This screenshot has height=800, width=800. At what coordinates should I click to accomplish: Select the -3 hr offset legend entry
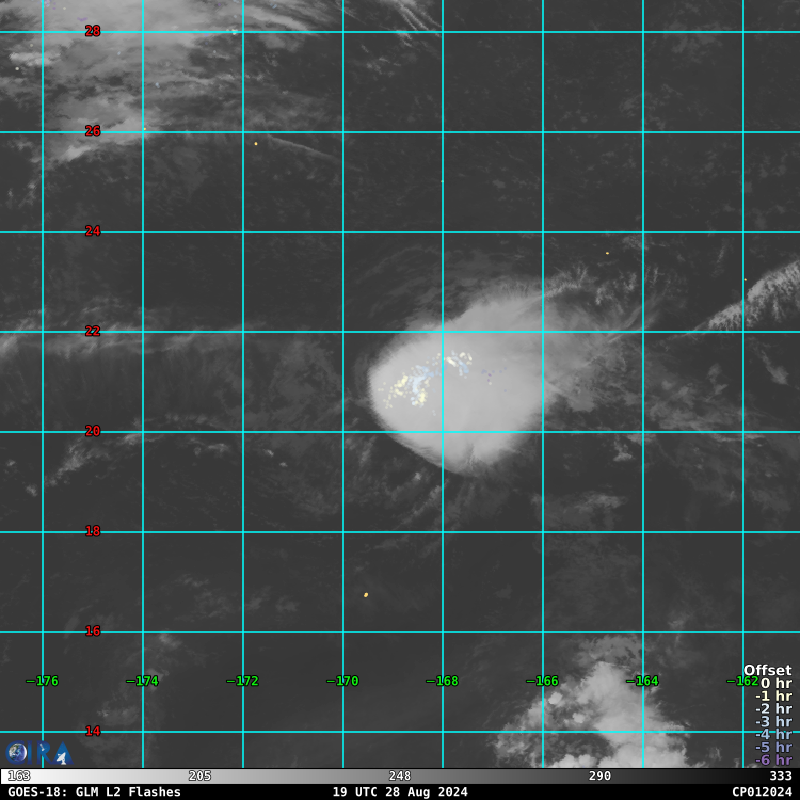(x=773, y=721)
